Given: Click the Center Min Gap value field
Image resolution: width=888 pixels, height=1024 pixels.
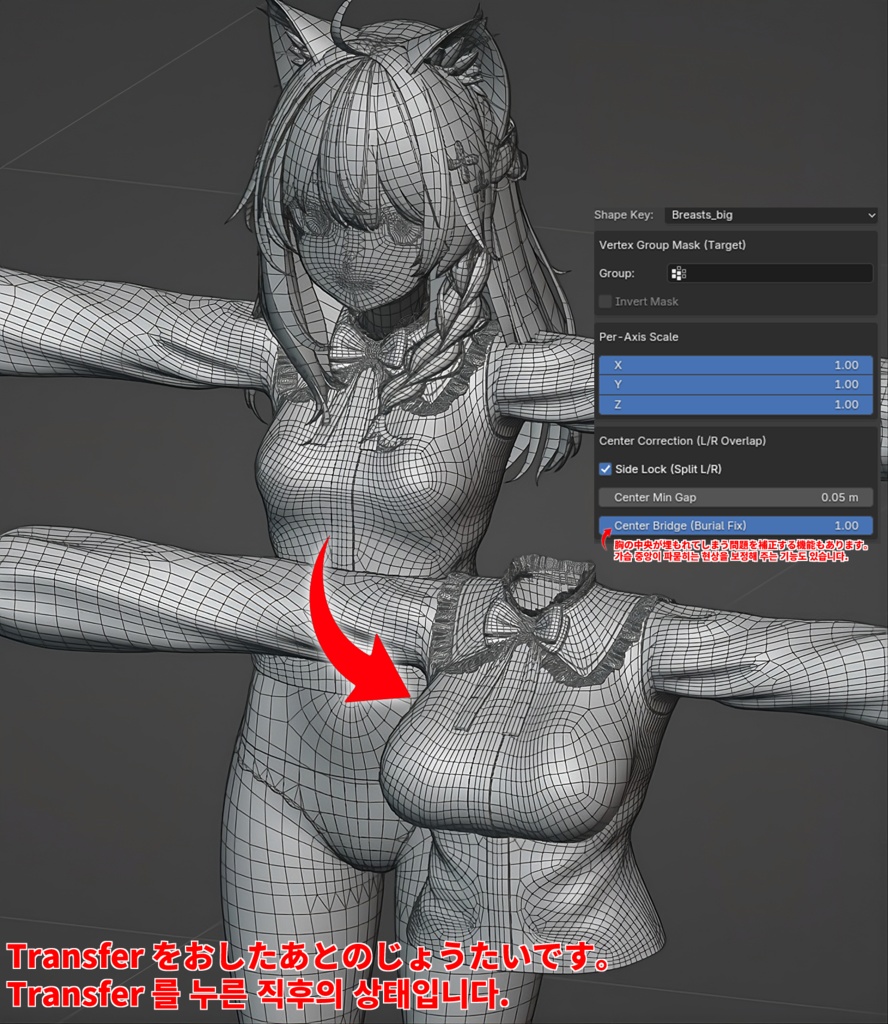Looking at the screenshot, I should (736, 497).
